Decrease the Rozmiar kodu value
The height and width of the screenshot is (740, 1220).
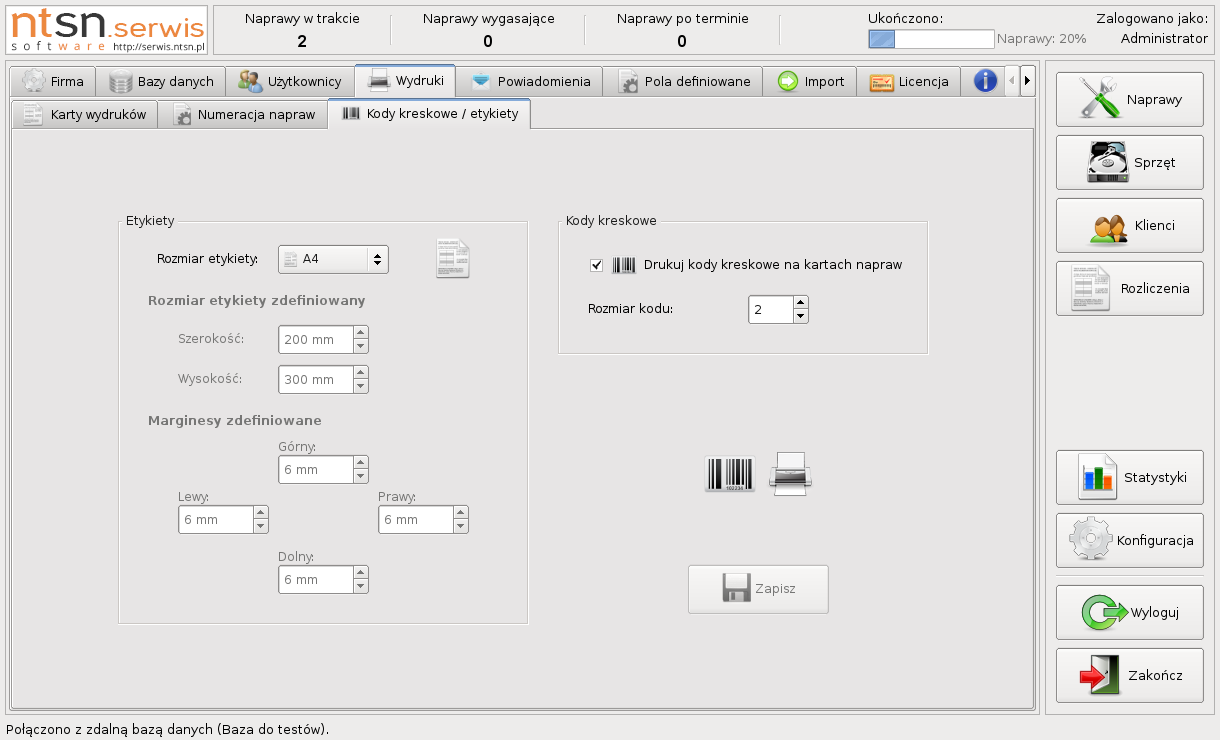pyautogui.click(x=800, y=317)
